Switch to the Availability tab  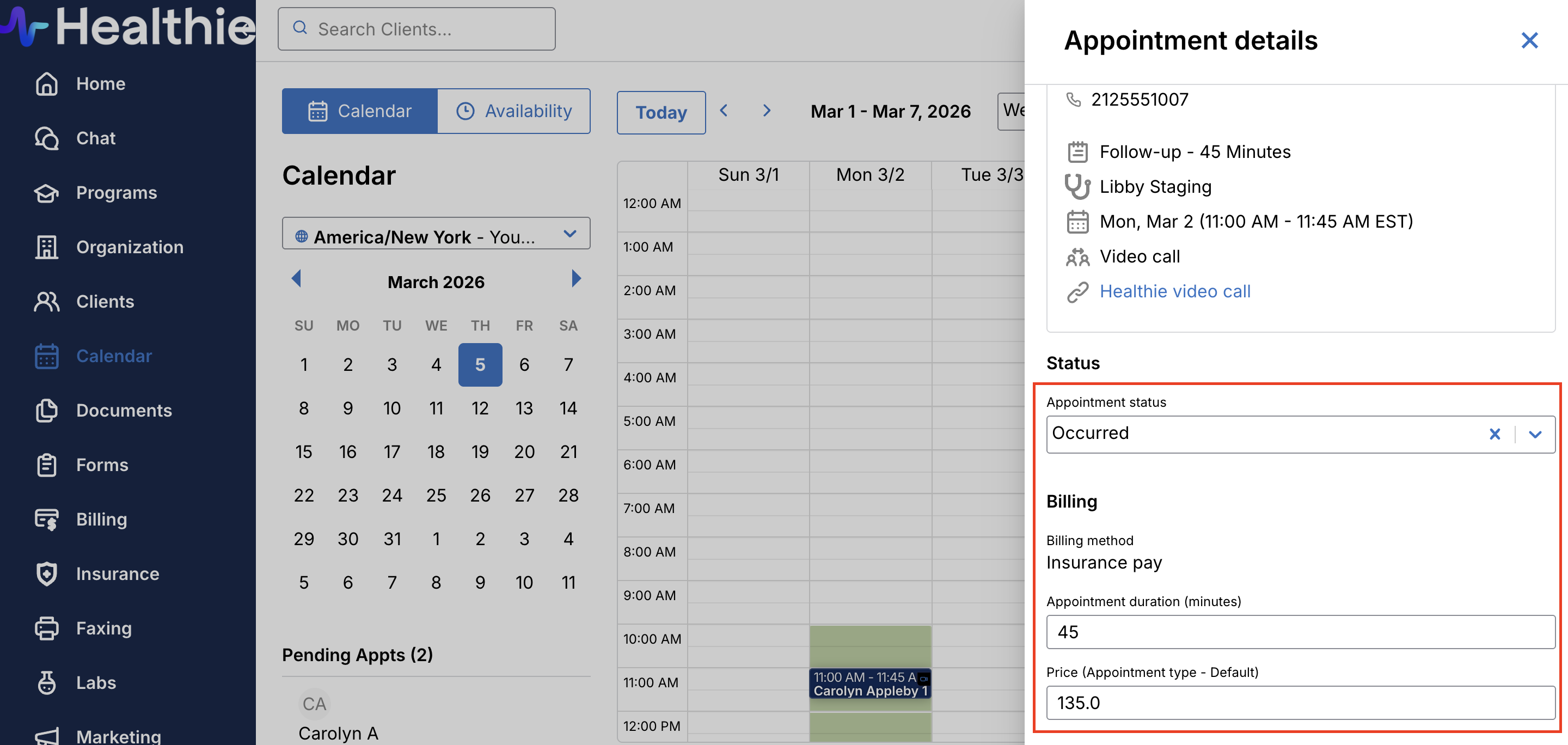[514, 112]
